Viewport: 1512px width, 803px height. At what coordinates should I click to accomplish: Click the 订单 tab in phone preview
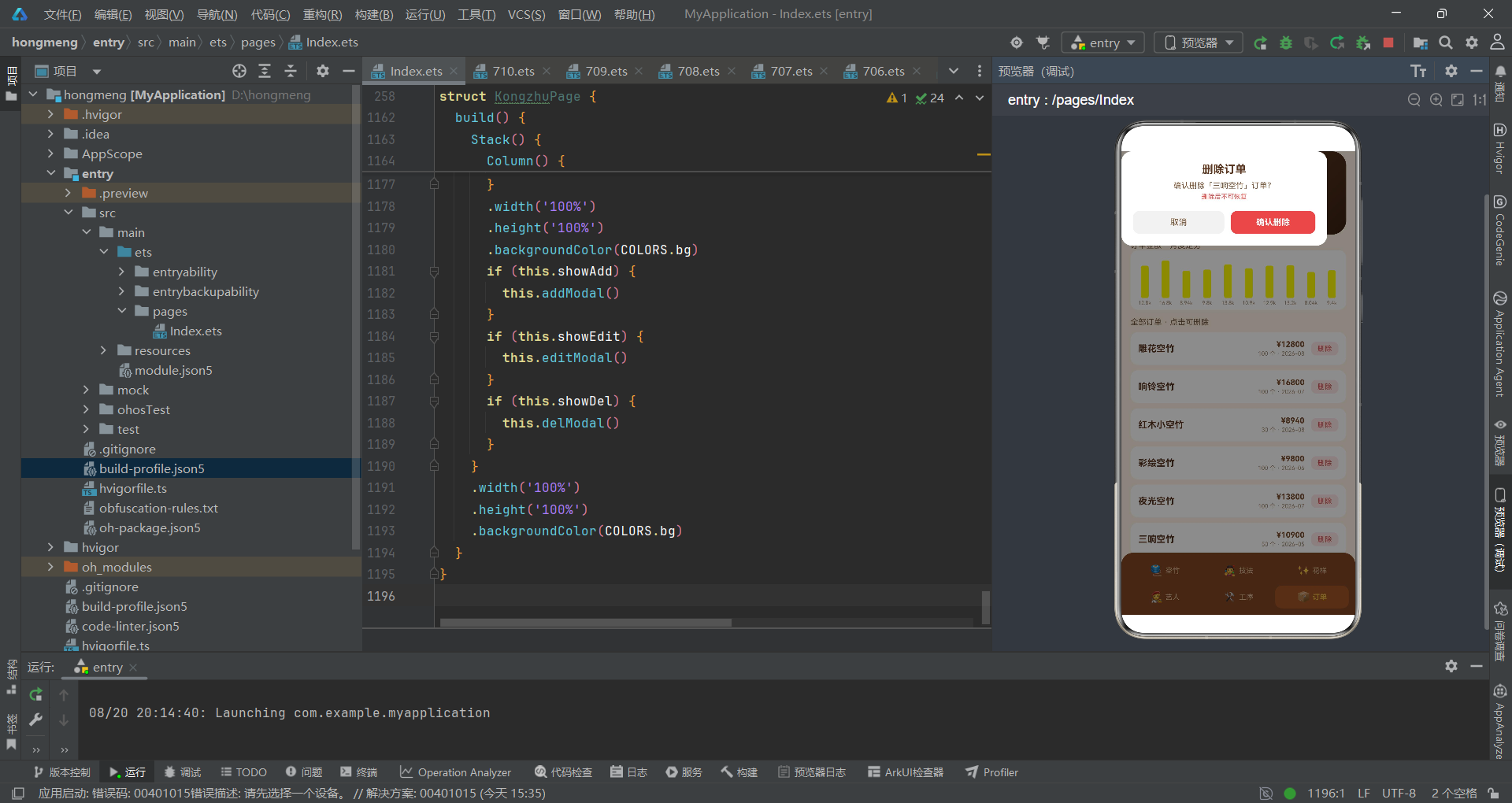coord(1313,597)
